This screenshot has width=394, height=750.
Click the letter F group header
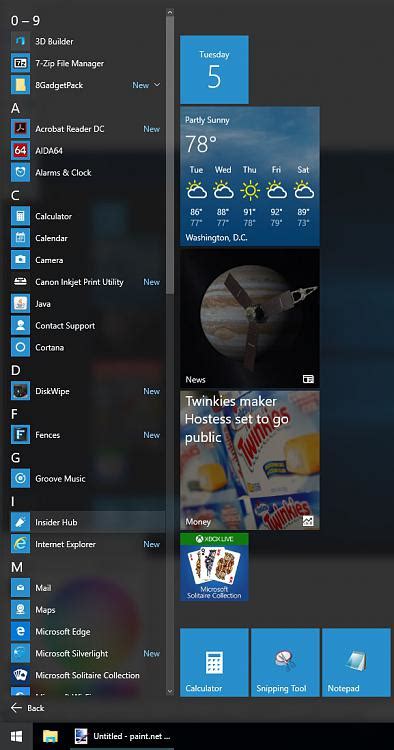(x=15, y=414)
